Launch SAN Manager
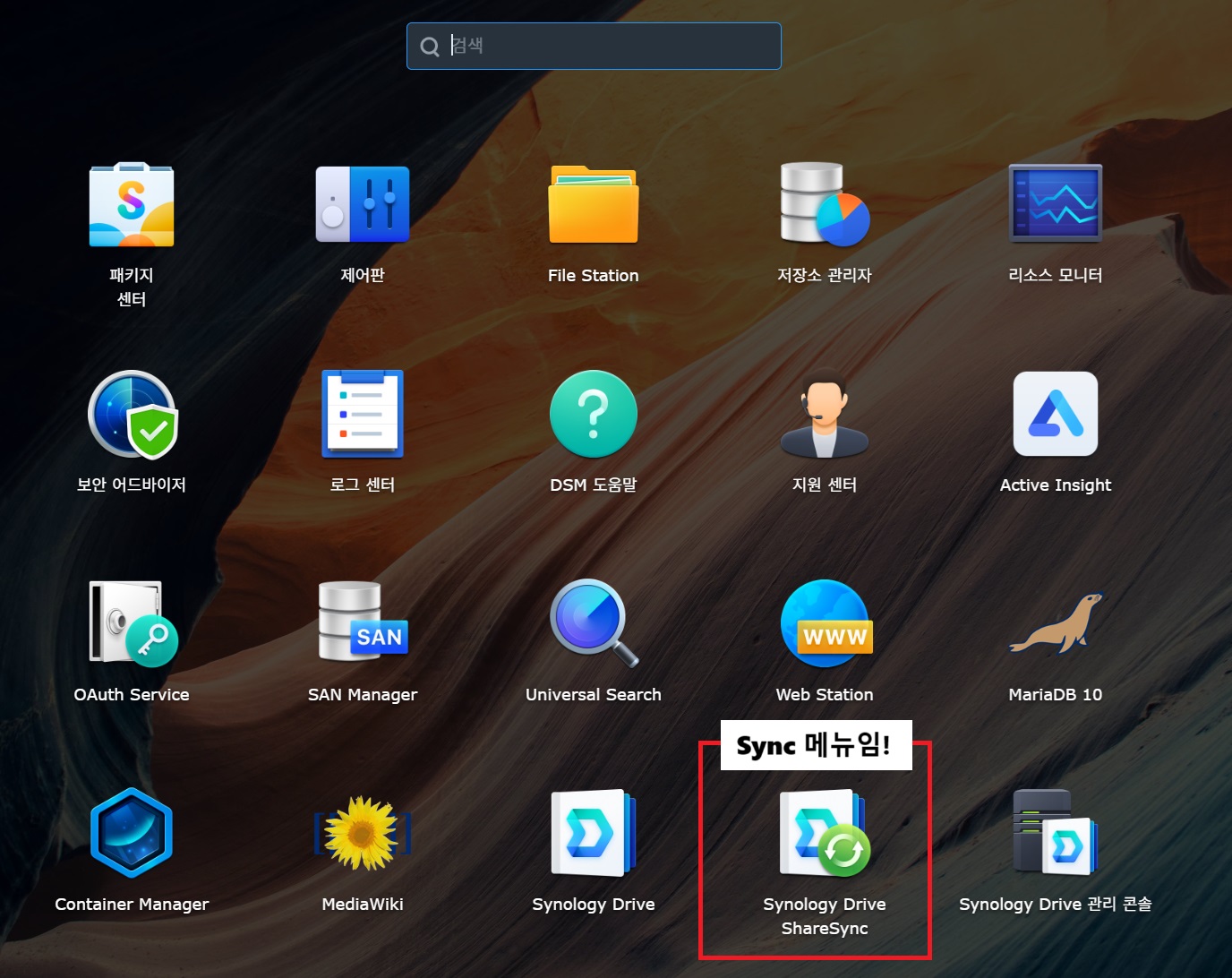 (363, 624)
